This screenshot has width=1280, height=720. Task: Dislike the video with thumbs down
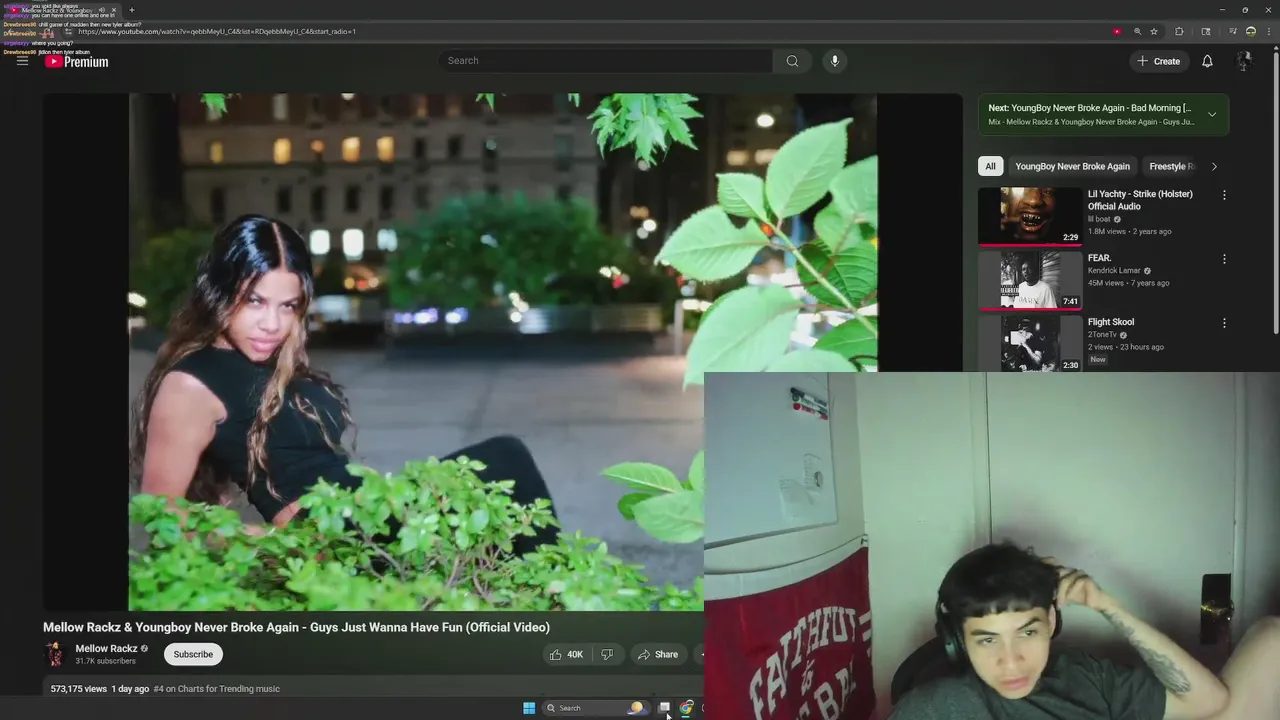607,654
